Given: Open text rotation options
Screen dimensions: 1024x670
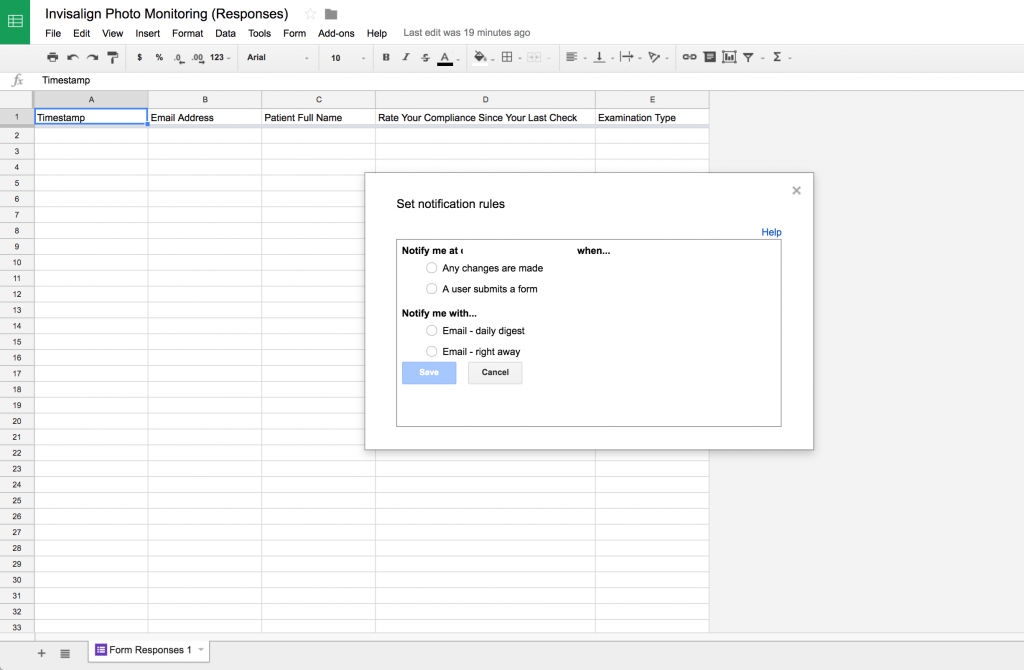Looking at the screenshot, I should [x=654, y=57].
